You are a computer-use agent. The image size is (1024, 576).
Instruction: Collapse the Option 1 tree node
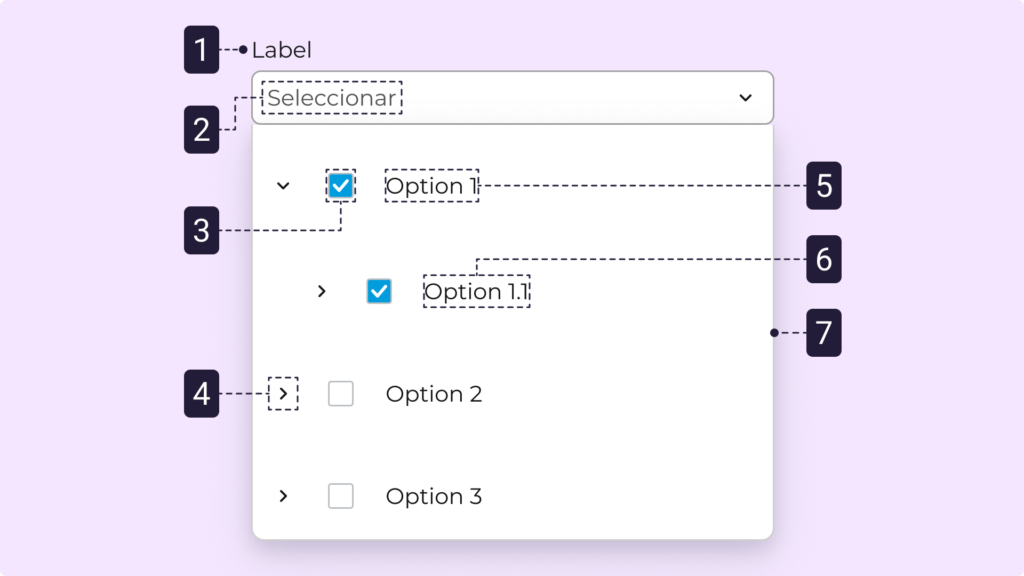click(x=283, y=186)
